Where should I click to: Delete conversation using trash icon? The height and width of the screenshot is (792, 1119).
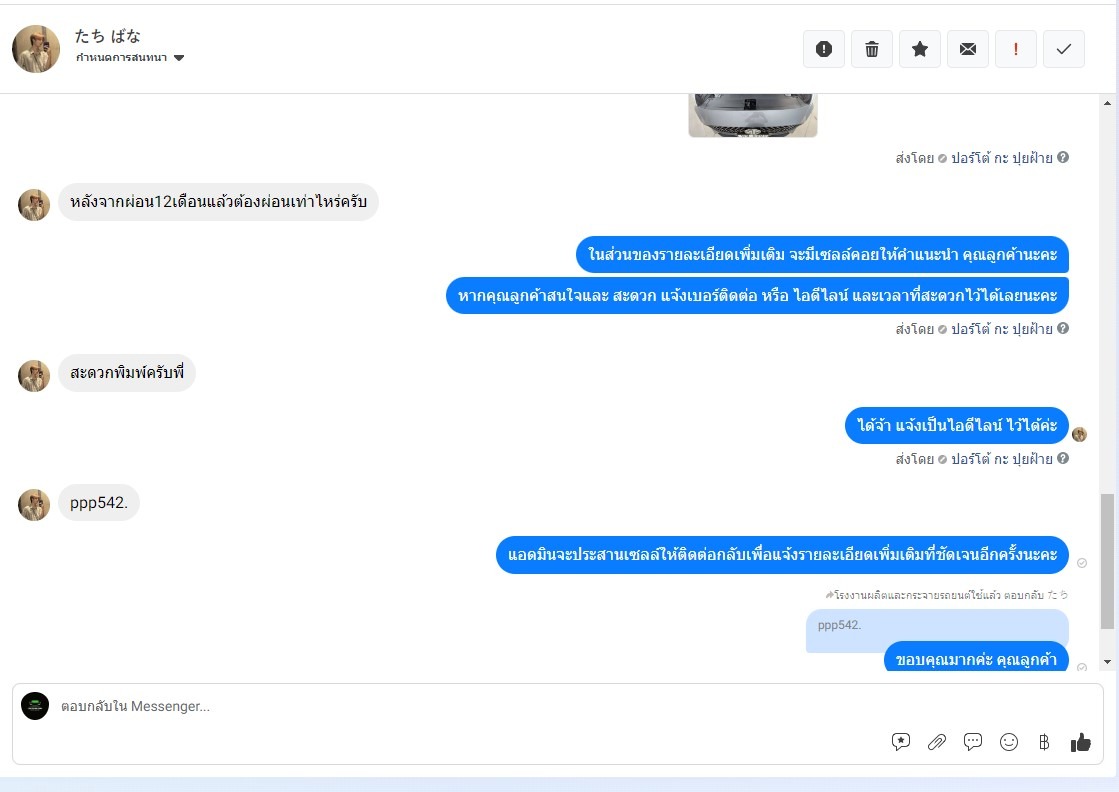[x=871, y=49]
